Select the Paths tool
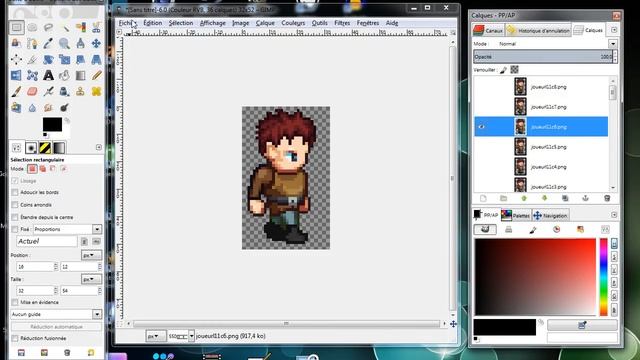Screen dimensions: 640x360 pyautogui.click(x=32, y=43)
